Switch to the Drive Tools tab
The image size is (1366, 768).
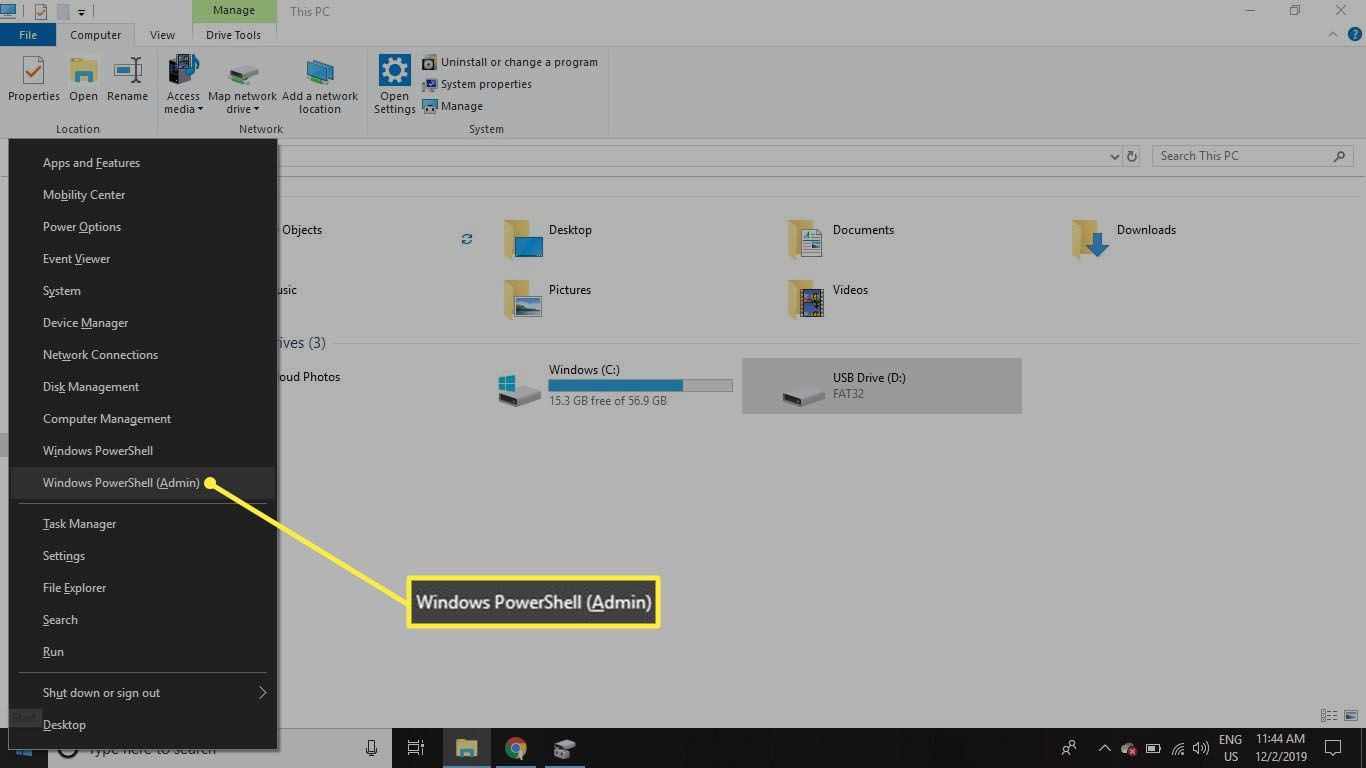tap(233, 35)
